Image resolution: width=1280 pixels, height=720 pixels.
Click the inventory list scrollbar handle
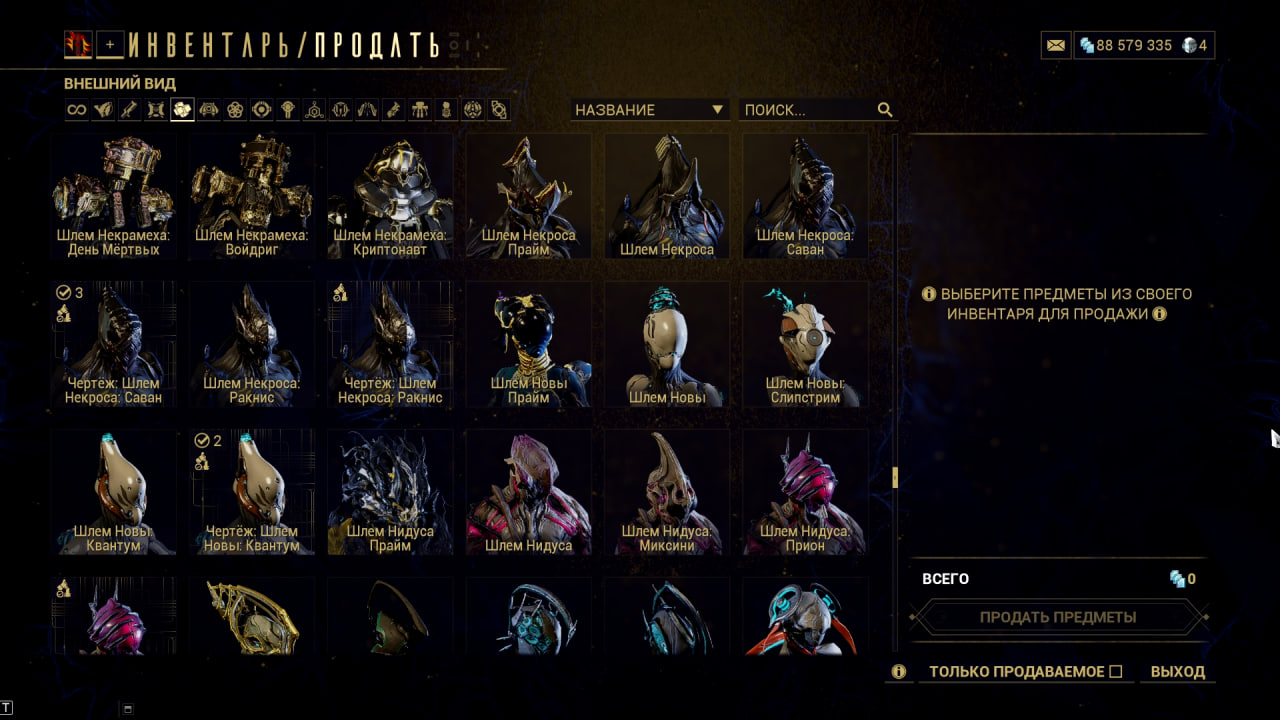(x=895, y=478)
